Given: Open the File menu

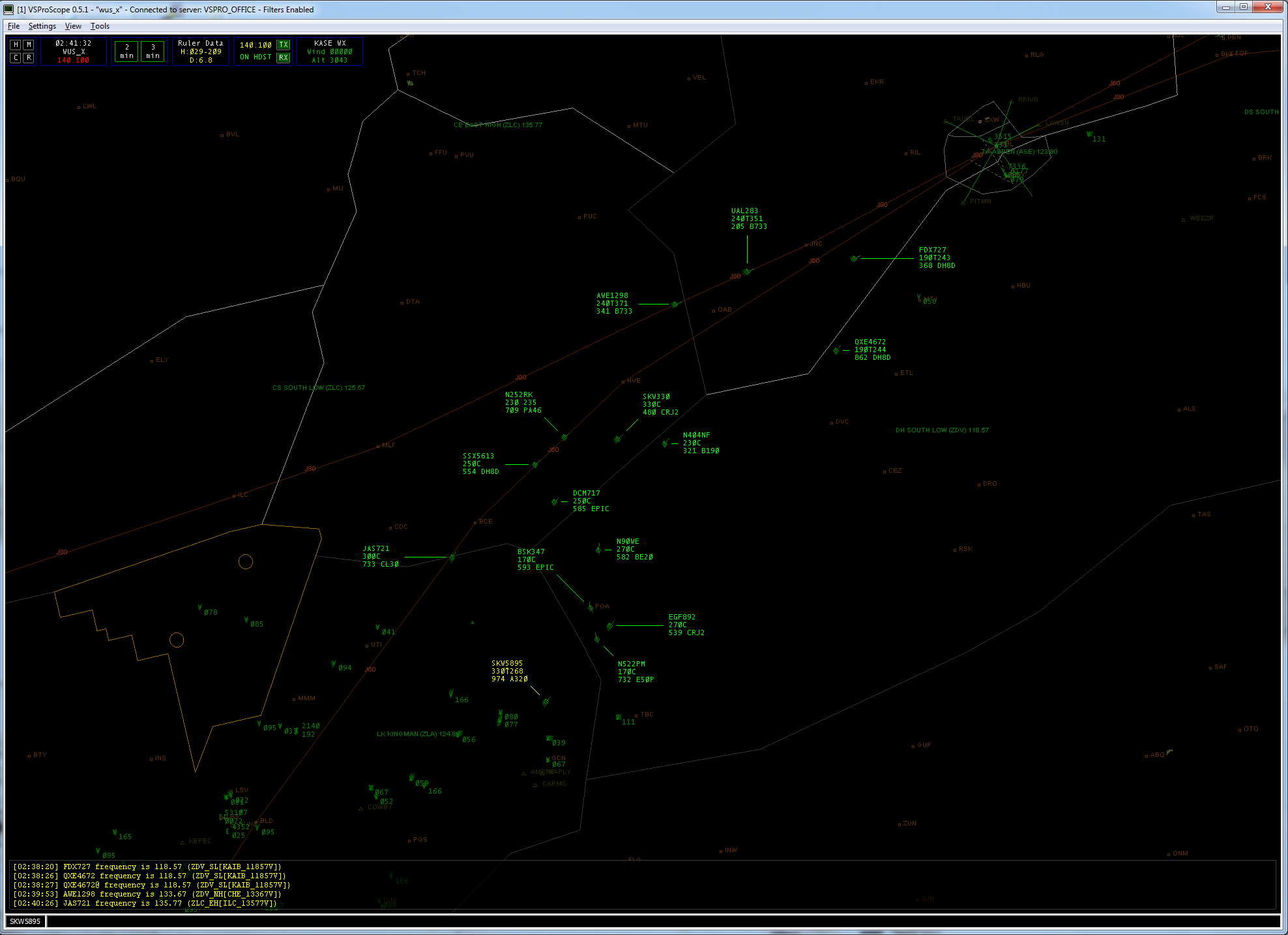Looking at the screenshot, I should [x=13, y=26].
